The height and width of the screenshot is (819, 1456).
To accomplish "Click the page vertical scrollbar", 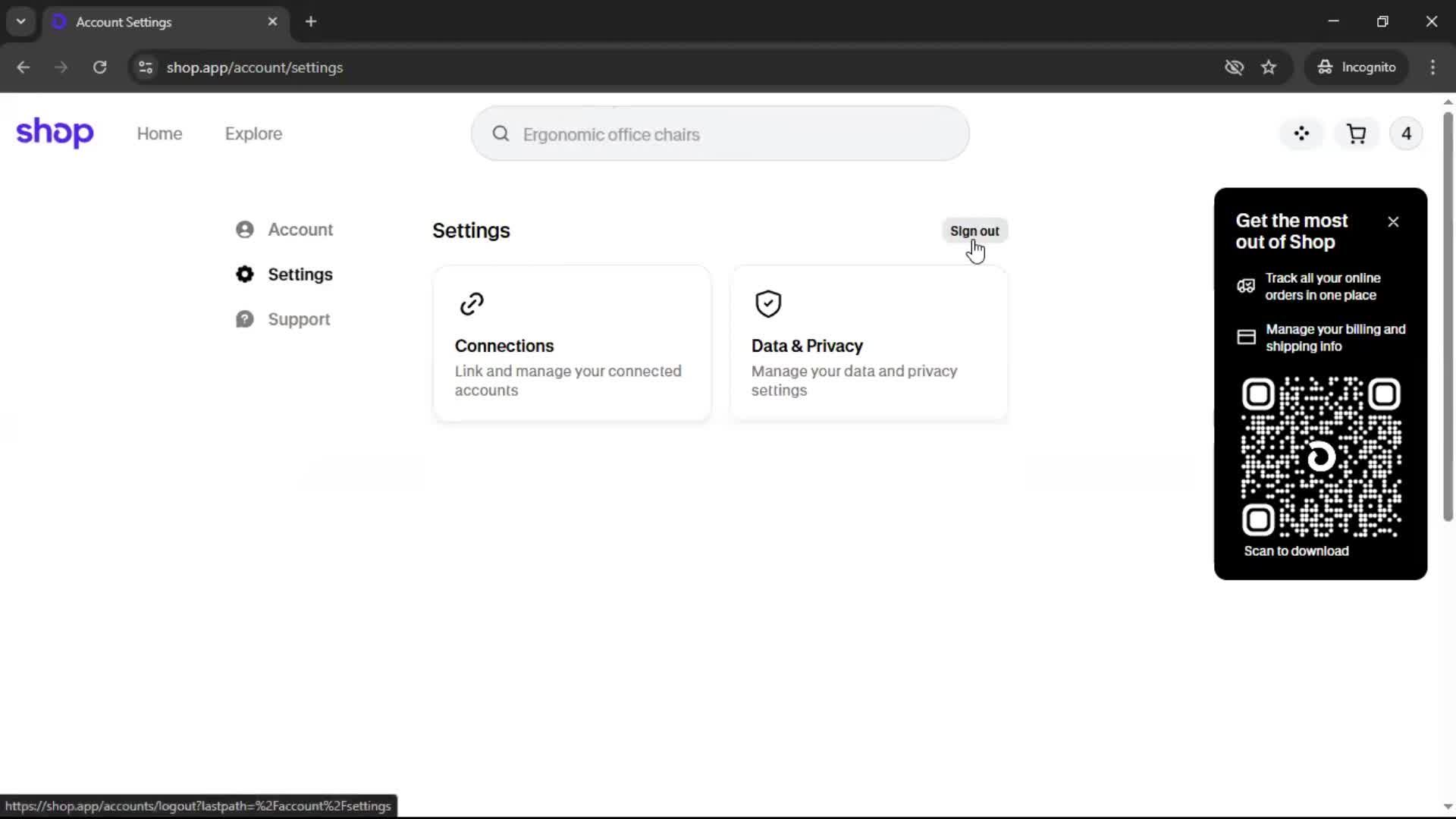I will click(x=1448, y=318).
